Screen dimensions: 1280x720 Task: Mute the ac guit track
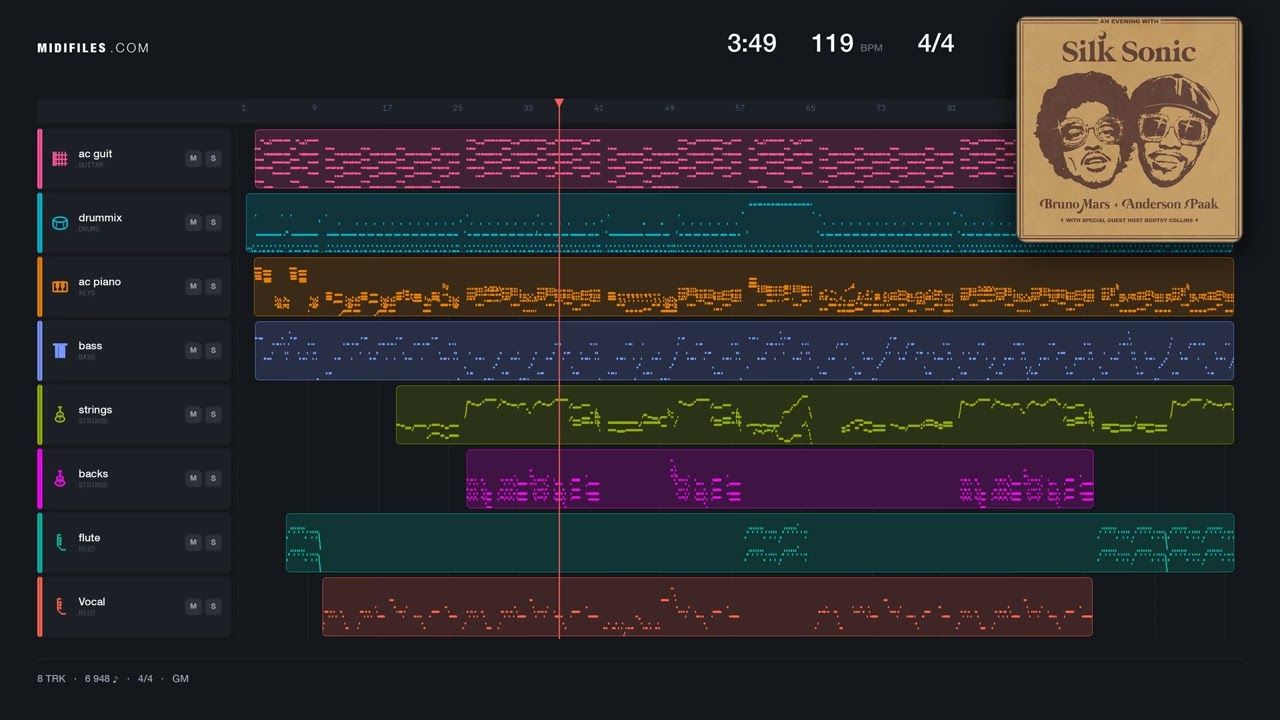[x=193, y=158]
